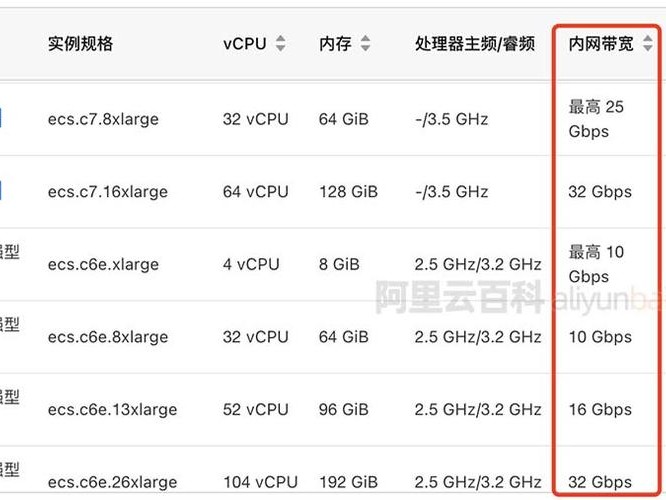Select the ecs.c6e.8xlarge instance row

(333, 337)
